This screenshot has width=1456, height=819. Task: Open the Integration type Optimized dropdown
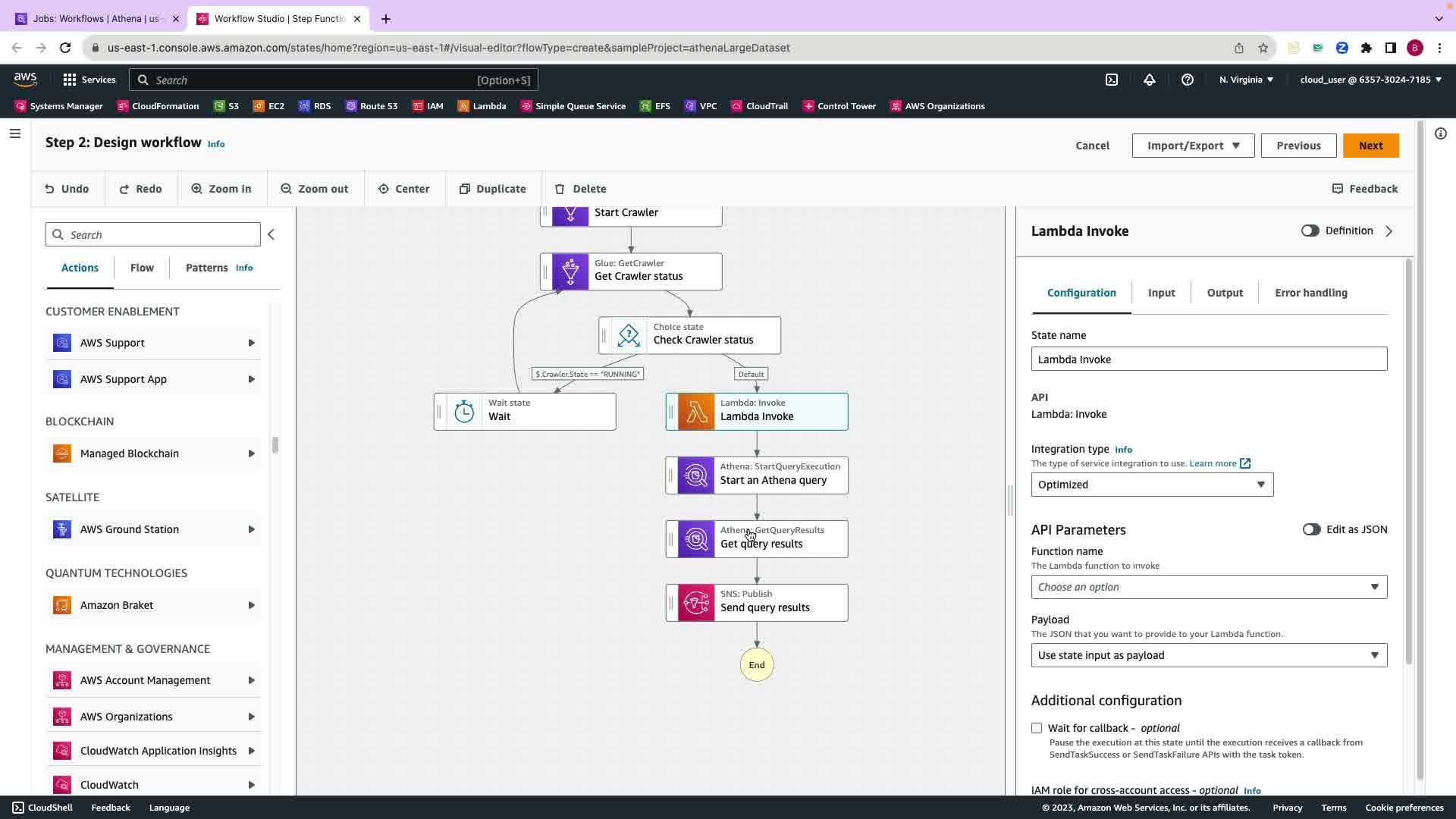pyautogui.click(x=1151, y=485)
